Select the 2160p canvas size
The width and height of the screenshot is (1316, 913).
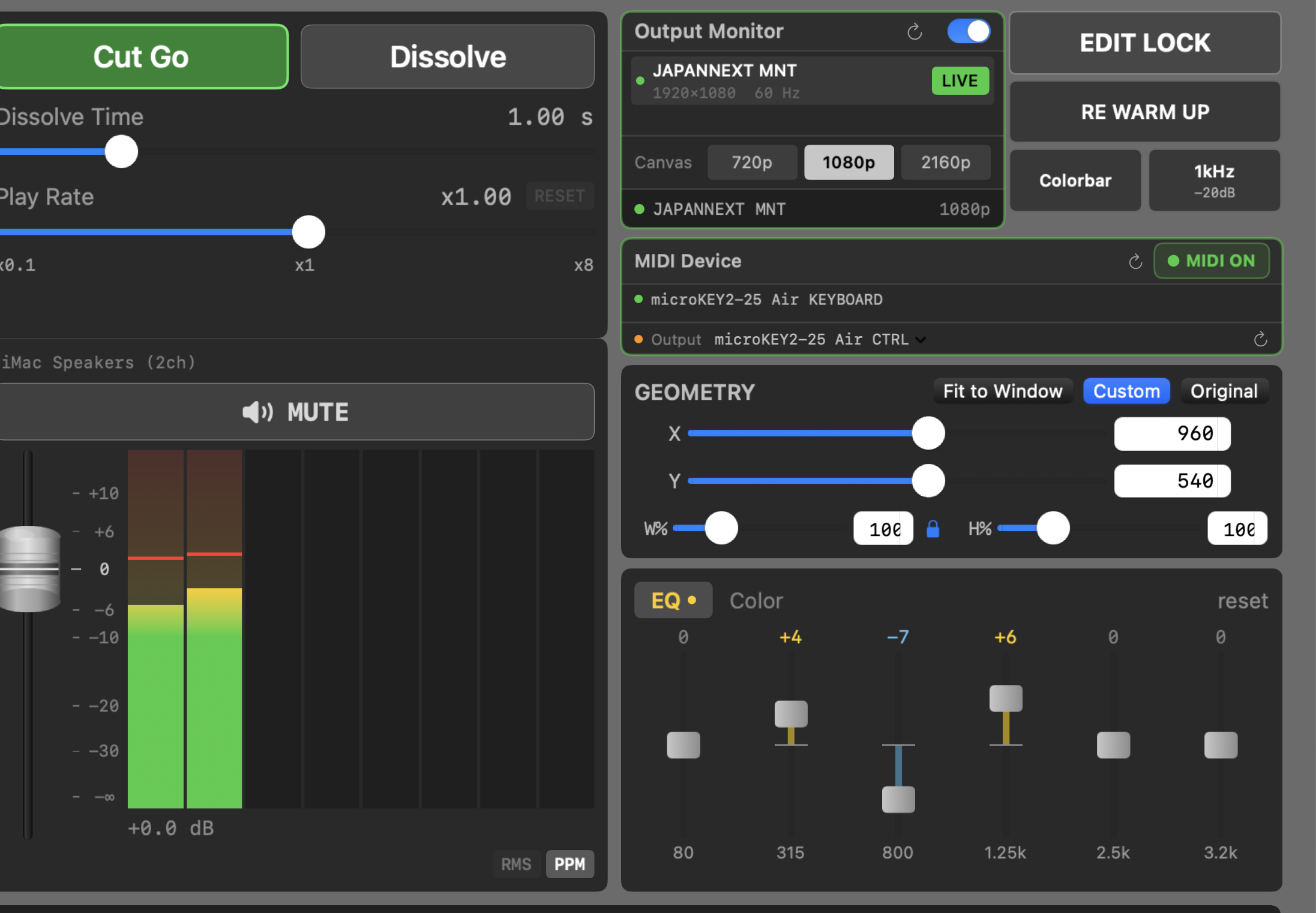[x=946, y=162]
